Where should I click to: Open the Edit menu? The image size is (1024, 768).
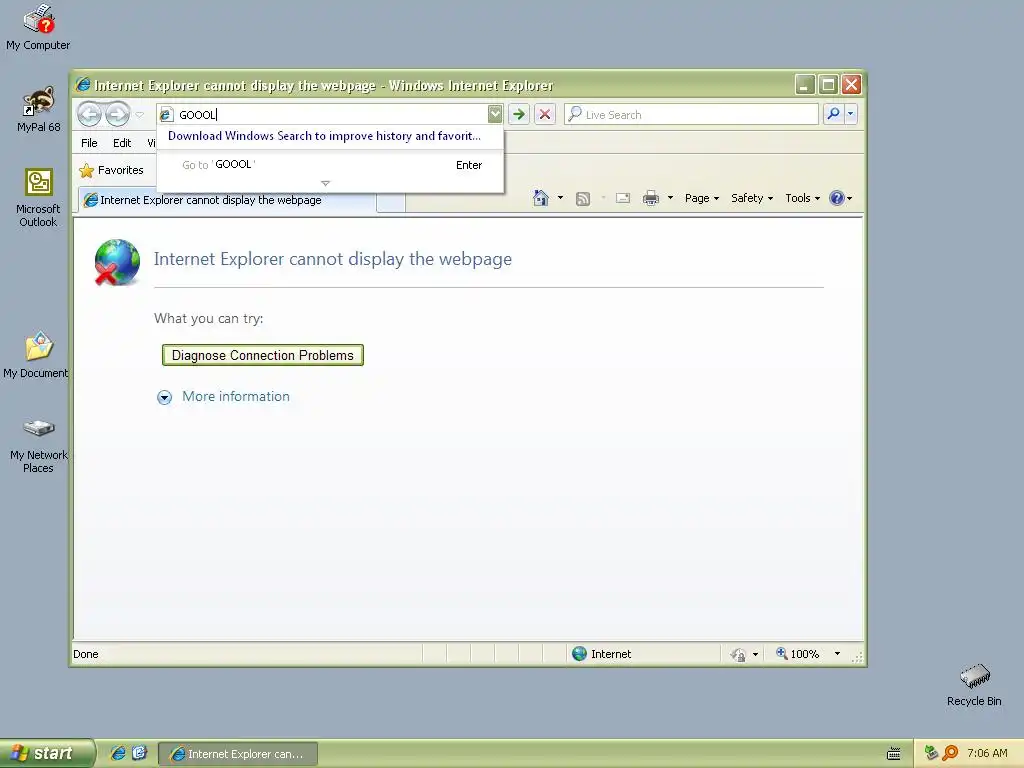[x=122, y=143]
